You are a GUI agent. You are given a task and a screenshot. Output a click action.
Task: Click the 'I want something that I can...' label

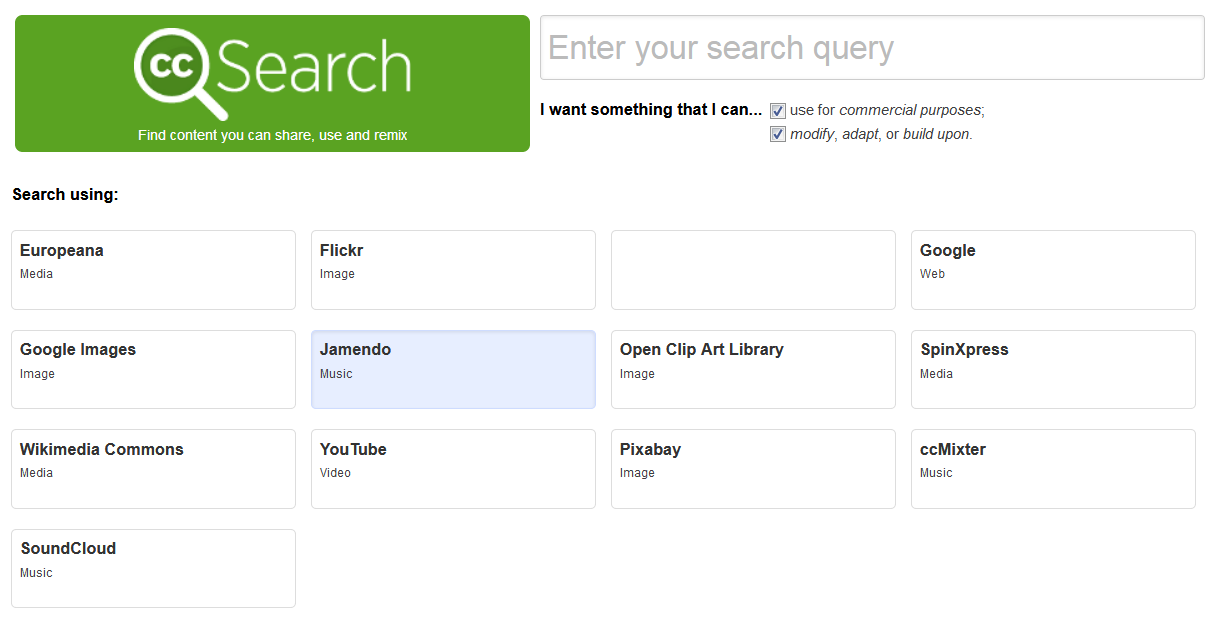651,110
